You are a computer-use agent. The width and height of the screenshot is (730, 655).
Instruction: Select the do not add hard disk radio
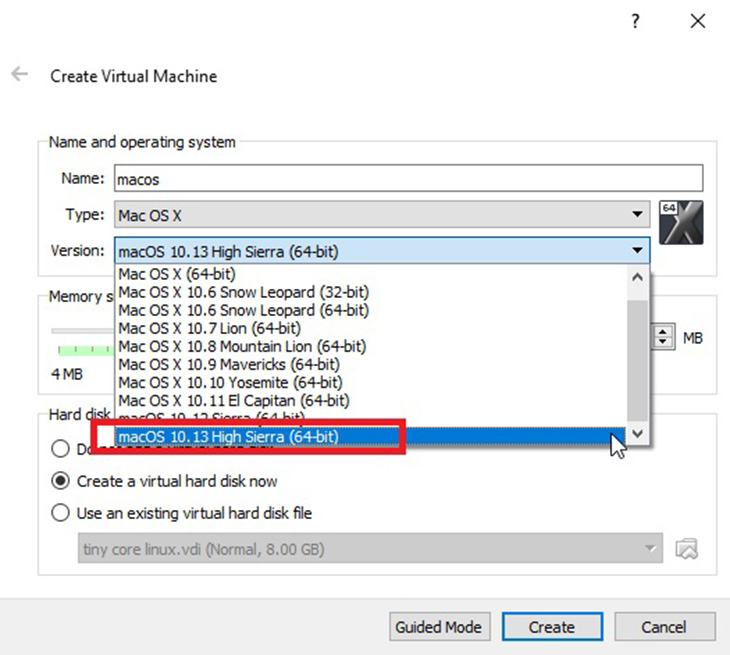pyautogui.click(x=61, y=449)
